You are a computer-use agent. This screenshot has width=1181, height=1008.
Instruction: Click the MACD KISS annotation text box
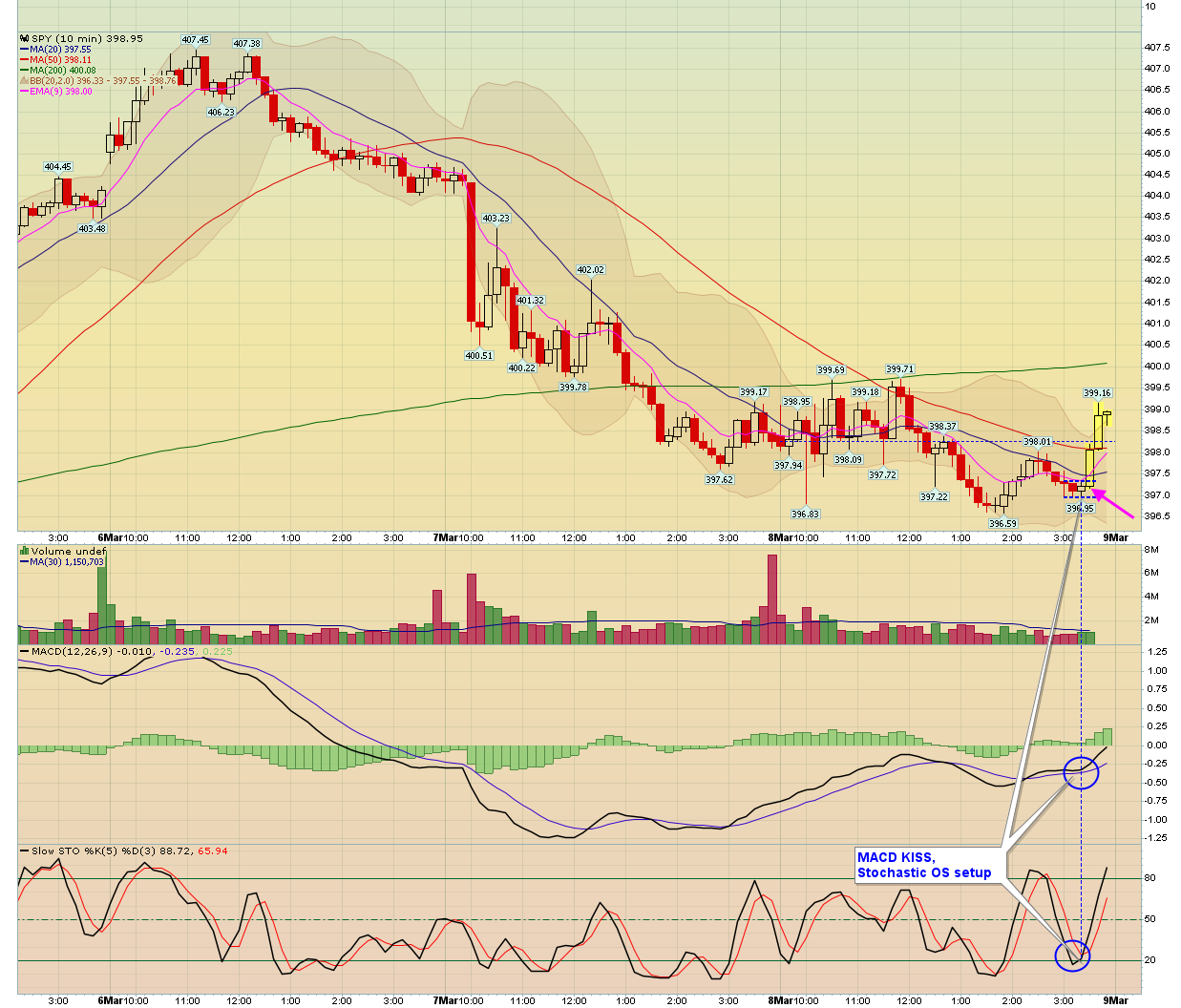pos(923,866)
